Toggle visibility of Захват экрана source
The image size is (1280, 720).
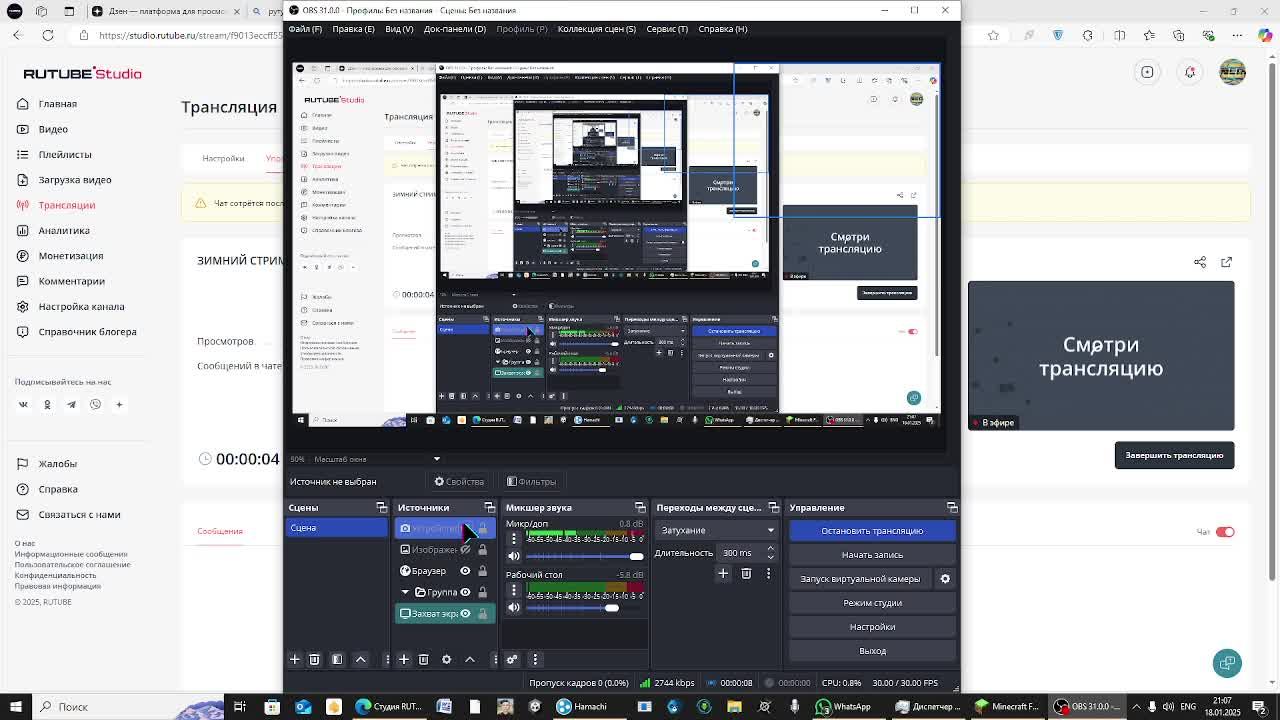[465, 613]
